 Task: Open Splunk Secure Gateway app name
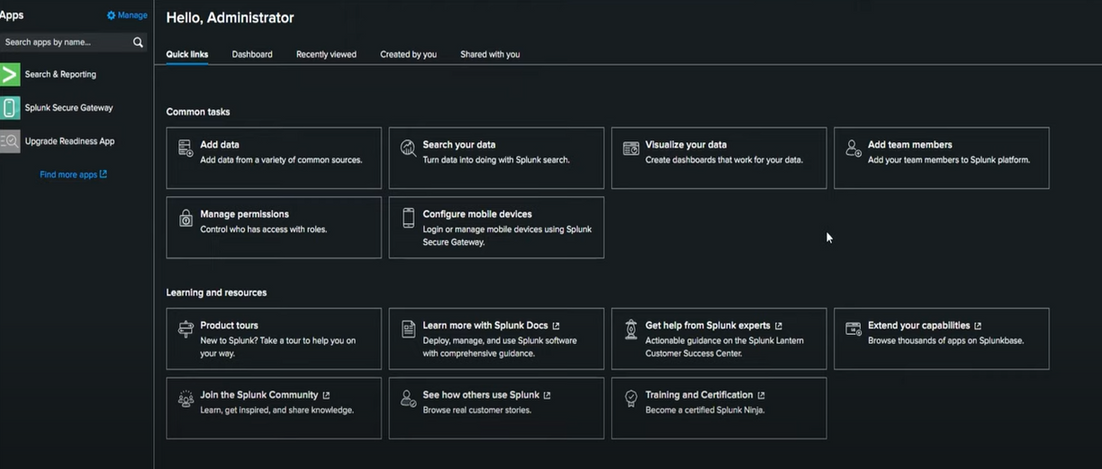69,108
